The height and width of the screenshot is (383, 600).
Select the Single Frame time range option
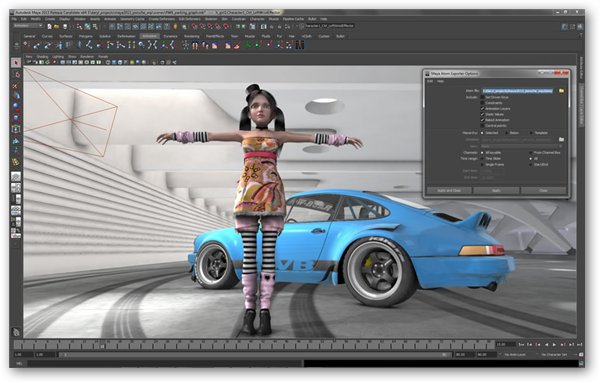click(x=482, y=164)
